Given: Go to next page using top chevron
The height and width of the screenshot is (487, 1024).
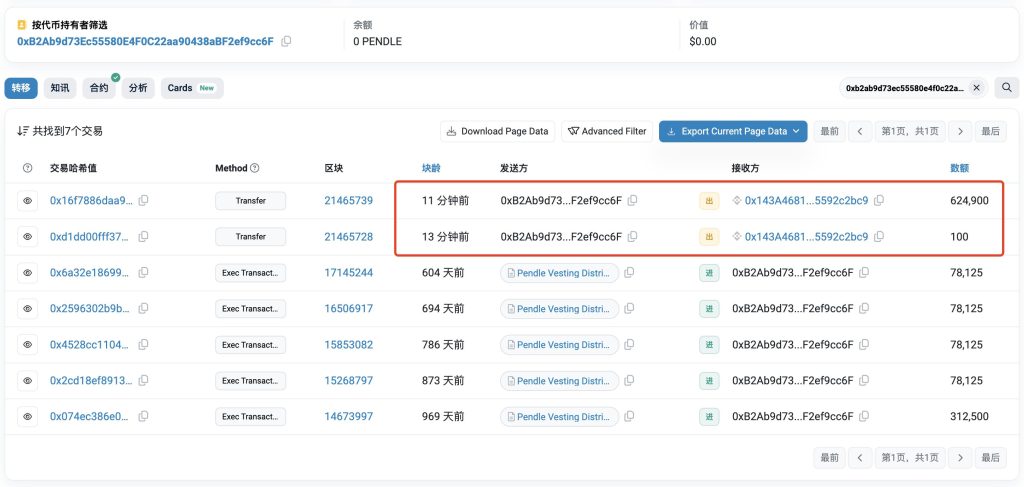Looking at the screenshot, I should [960, 131].
